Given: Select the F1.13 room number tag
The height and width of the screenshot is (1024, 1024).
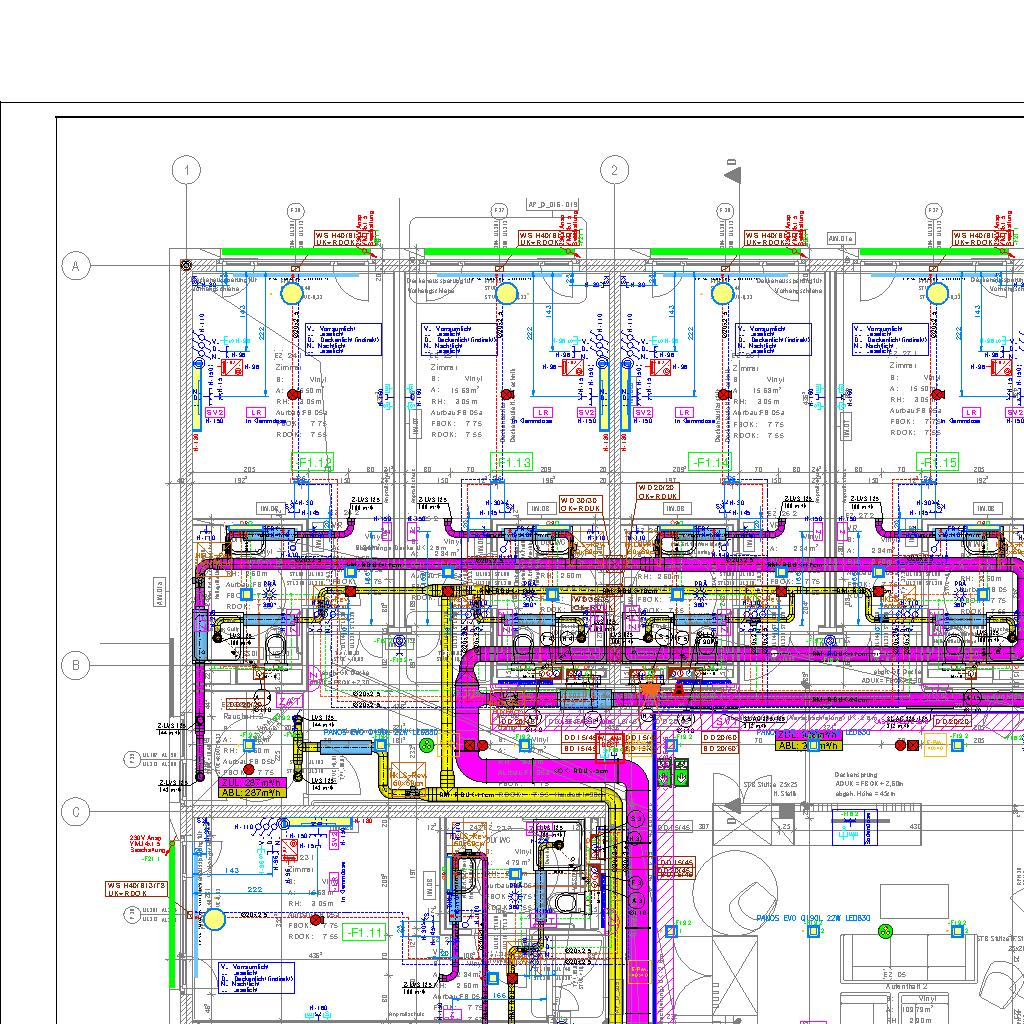Looking at the screenshot, I should click(x=512, y=463).
